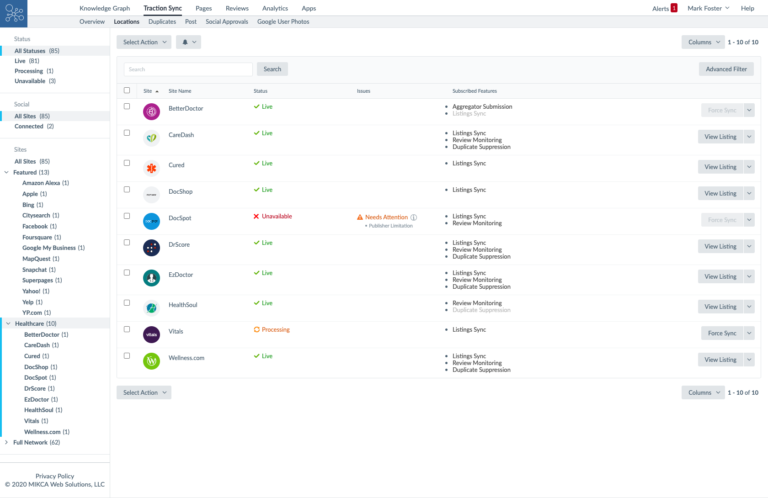The height and width of the screenshot is (498, 768).
Task: Click the DocShop site logo
Action: 151,195
